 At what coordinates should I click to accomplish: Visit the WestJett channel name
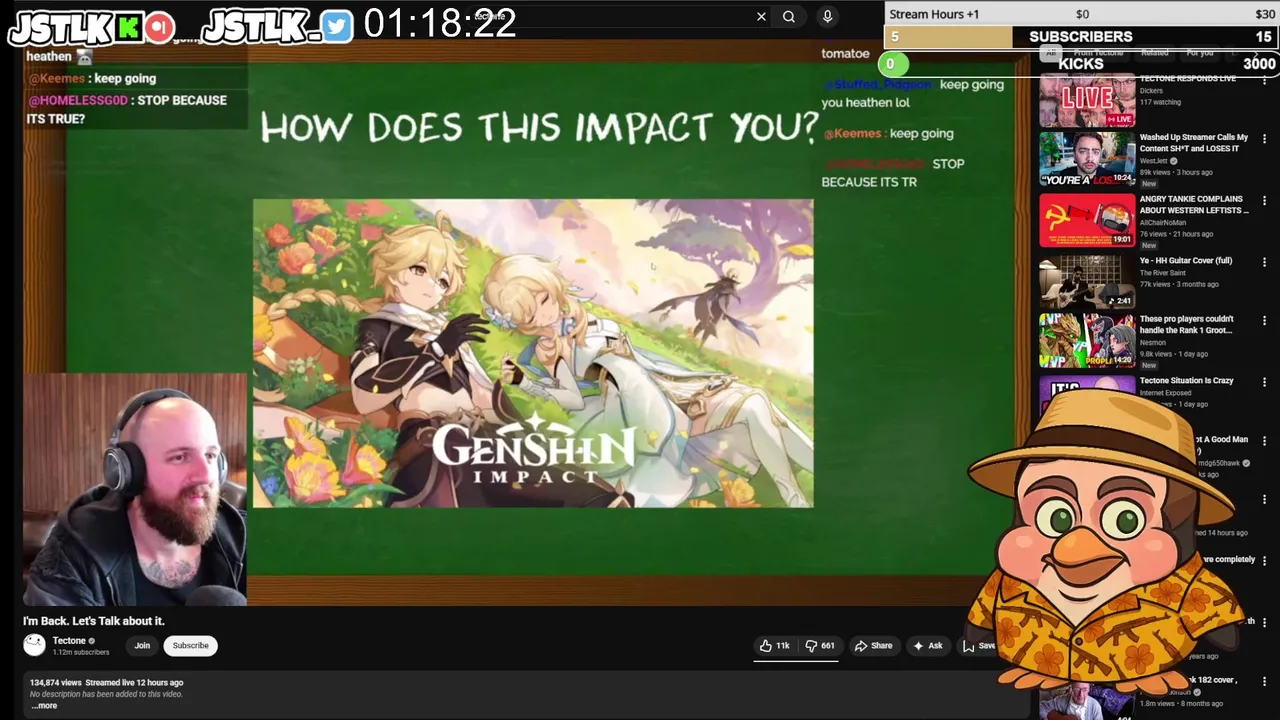coord(1154,161)
